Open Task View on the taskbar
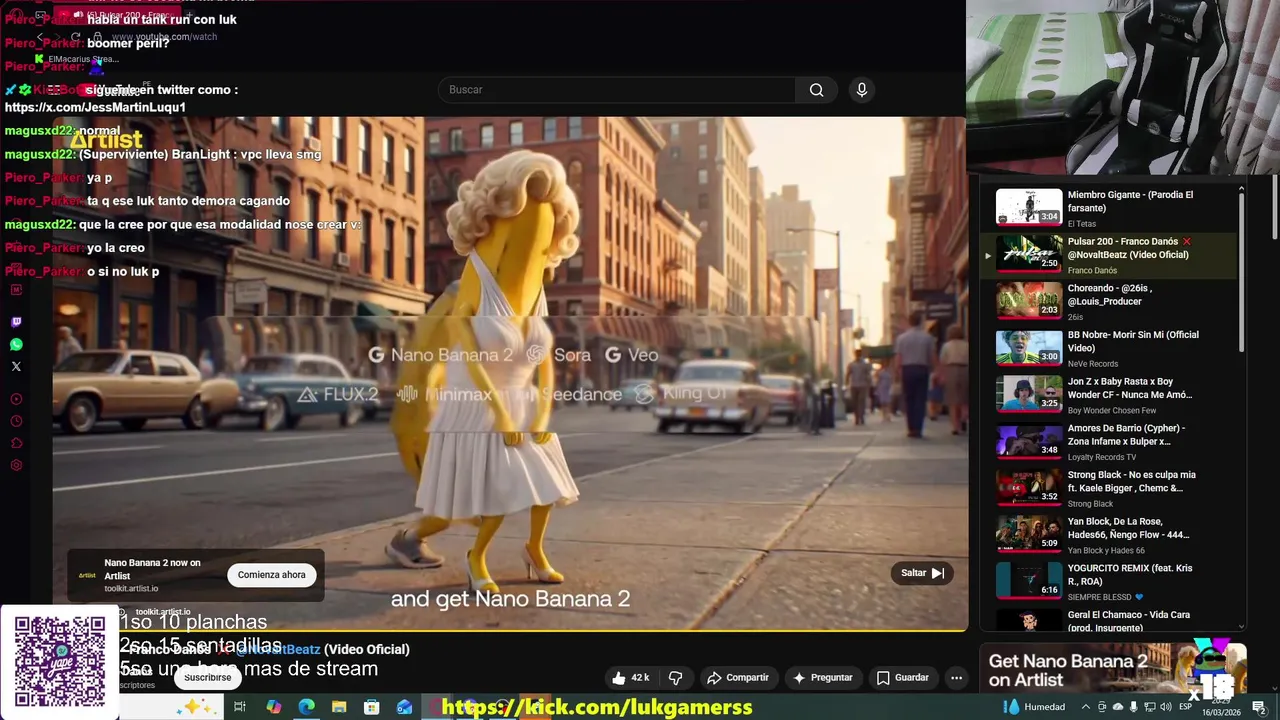The height and width of the screenshot is (720, 1280). pyautogui.click(x=240, y=707)
